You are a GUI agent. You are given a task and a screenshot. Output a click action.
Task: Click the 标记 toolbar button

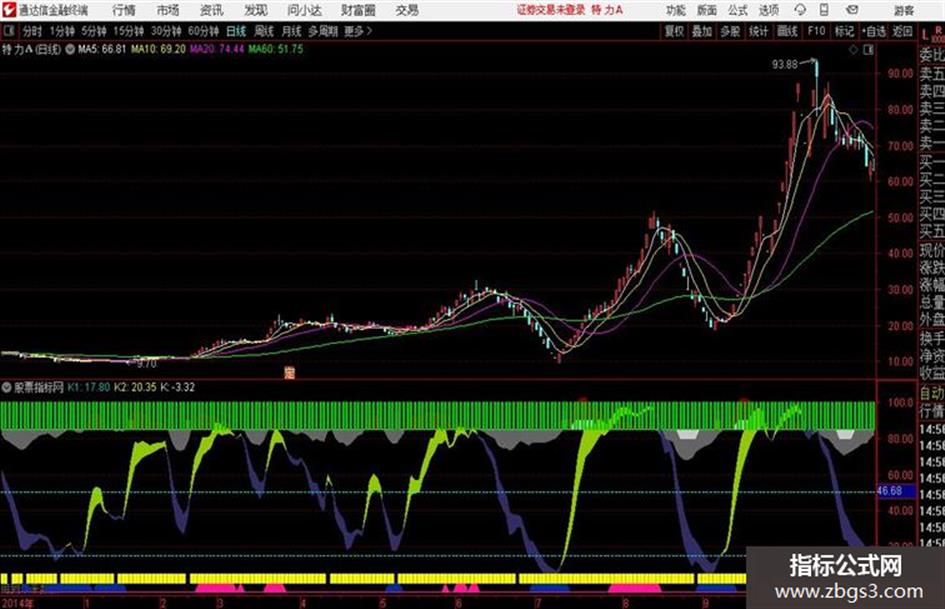(844, 31)
